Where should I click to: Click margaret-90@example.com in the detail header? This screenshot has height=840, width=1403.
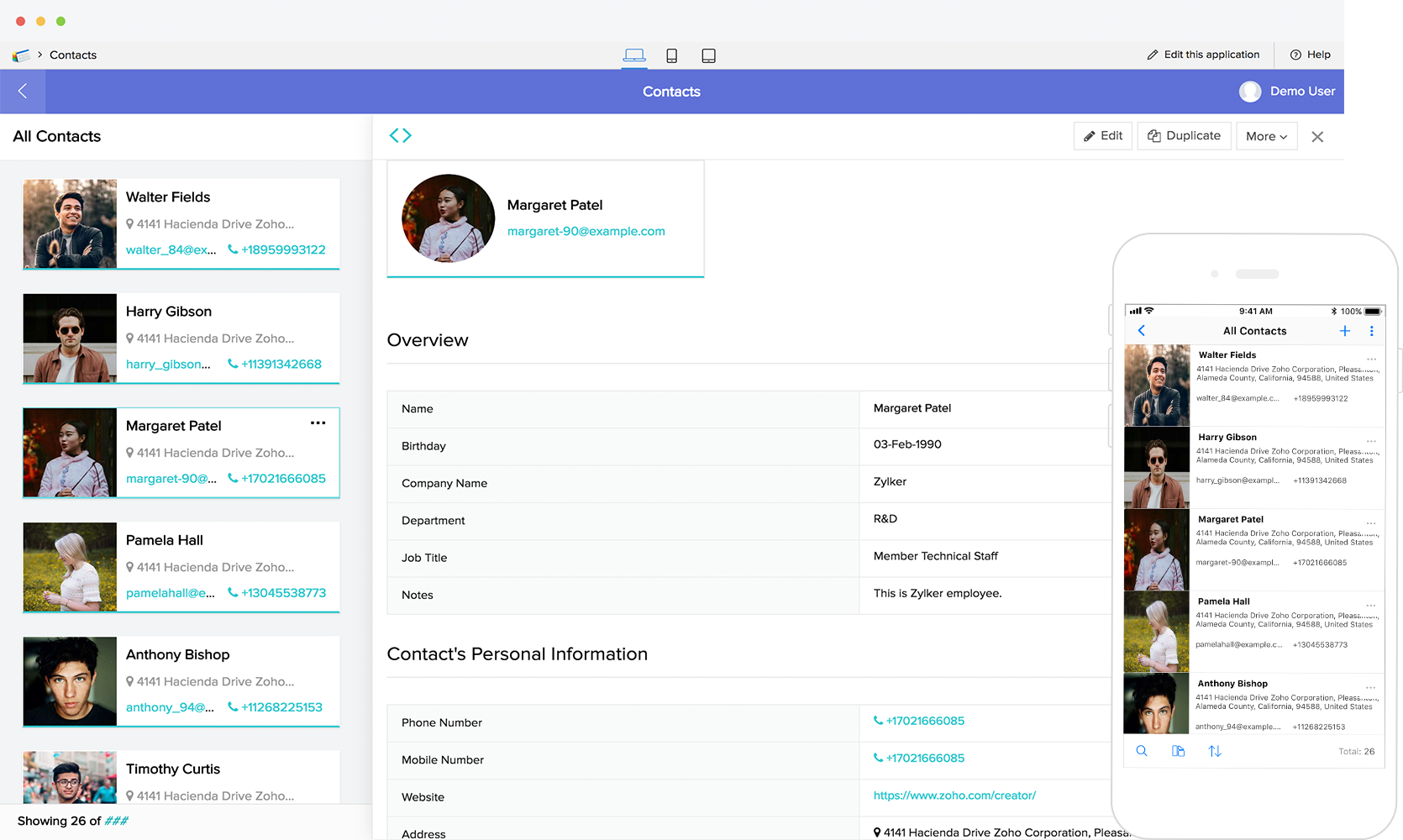[x=586, y=231]
